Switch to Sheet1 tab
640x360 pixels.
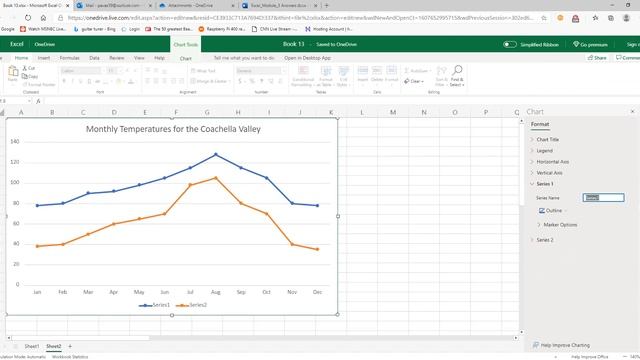[x=32, y=346]
